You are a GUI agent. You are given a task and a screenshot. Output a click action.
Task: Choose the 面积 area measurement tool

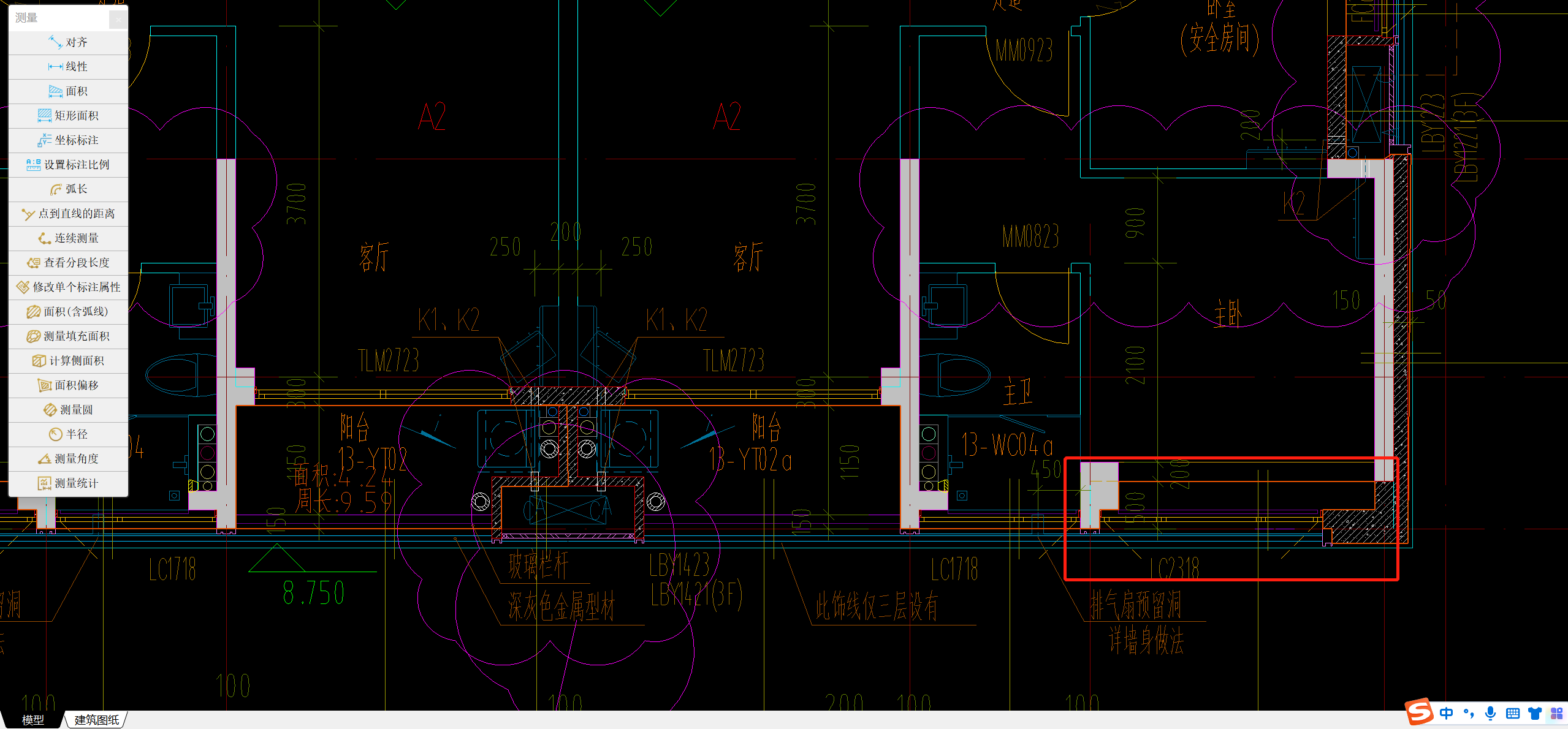coord(68,91)
